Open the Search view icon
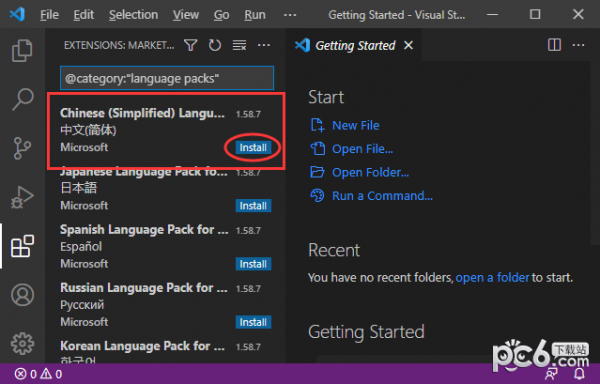The width and height of the screenshot is (600, 384). 22,99
